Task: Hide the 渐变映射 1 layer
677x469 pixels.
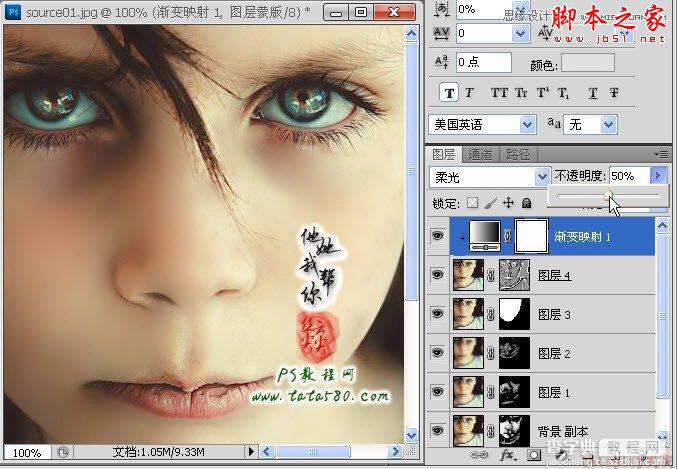Action: (x=438, y=236)
